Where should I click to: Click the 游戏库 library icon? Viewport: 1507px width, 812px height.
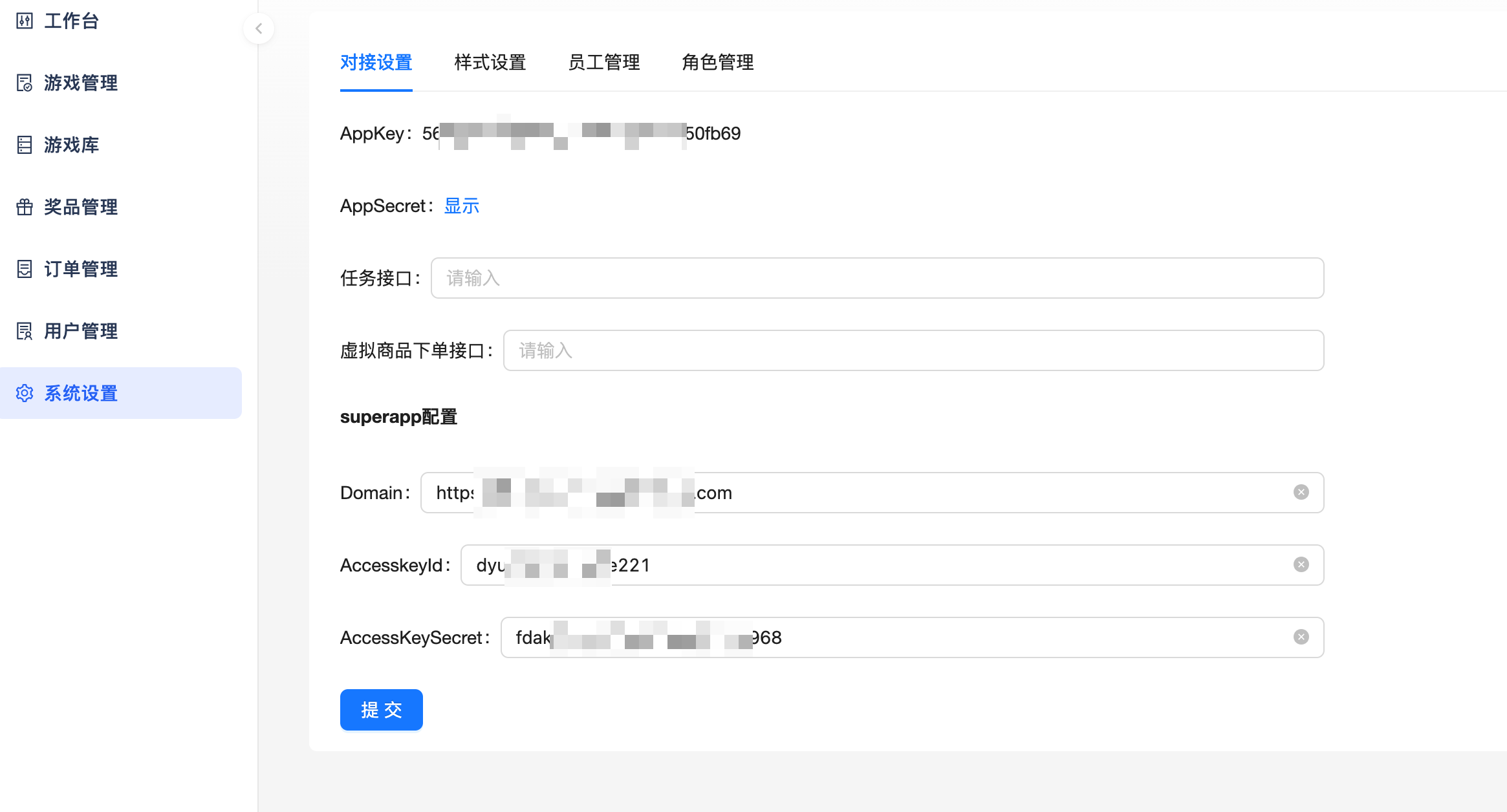(x=25, y=145)
